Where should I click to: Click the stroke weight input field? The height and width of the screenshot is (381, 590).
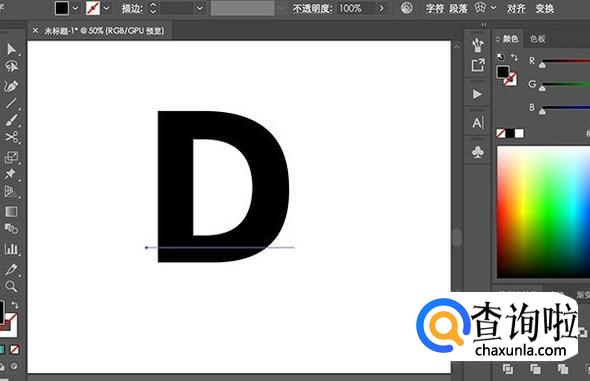click(177, 8)
